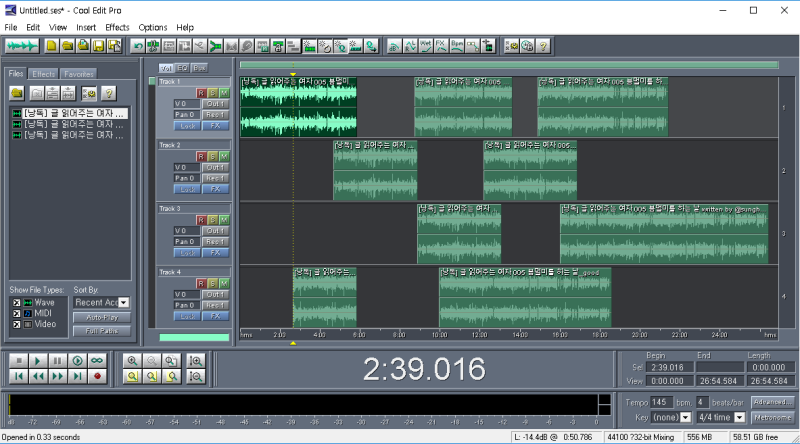Toggle the Wave file type checkbox

[15, 302]
